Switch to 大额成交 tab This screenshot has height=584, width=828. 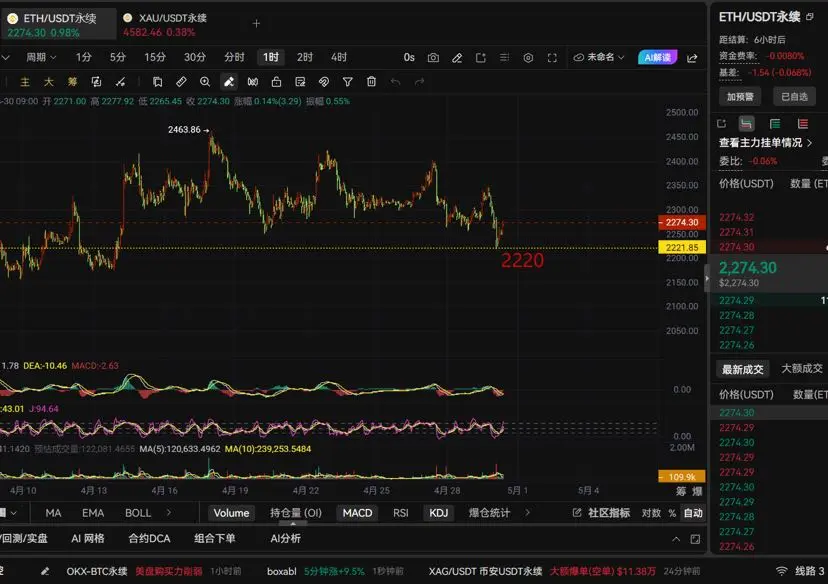pos(802,369)
